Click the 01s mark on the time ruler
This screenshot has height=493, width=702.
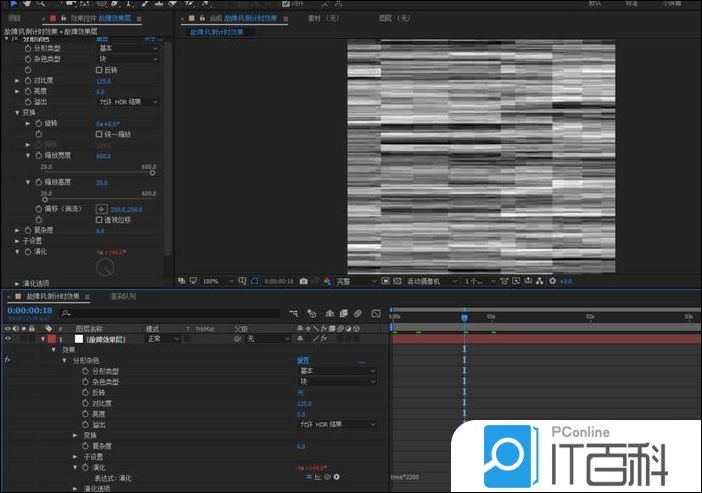(491, 316)
